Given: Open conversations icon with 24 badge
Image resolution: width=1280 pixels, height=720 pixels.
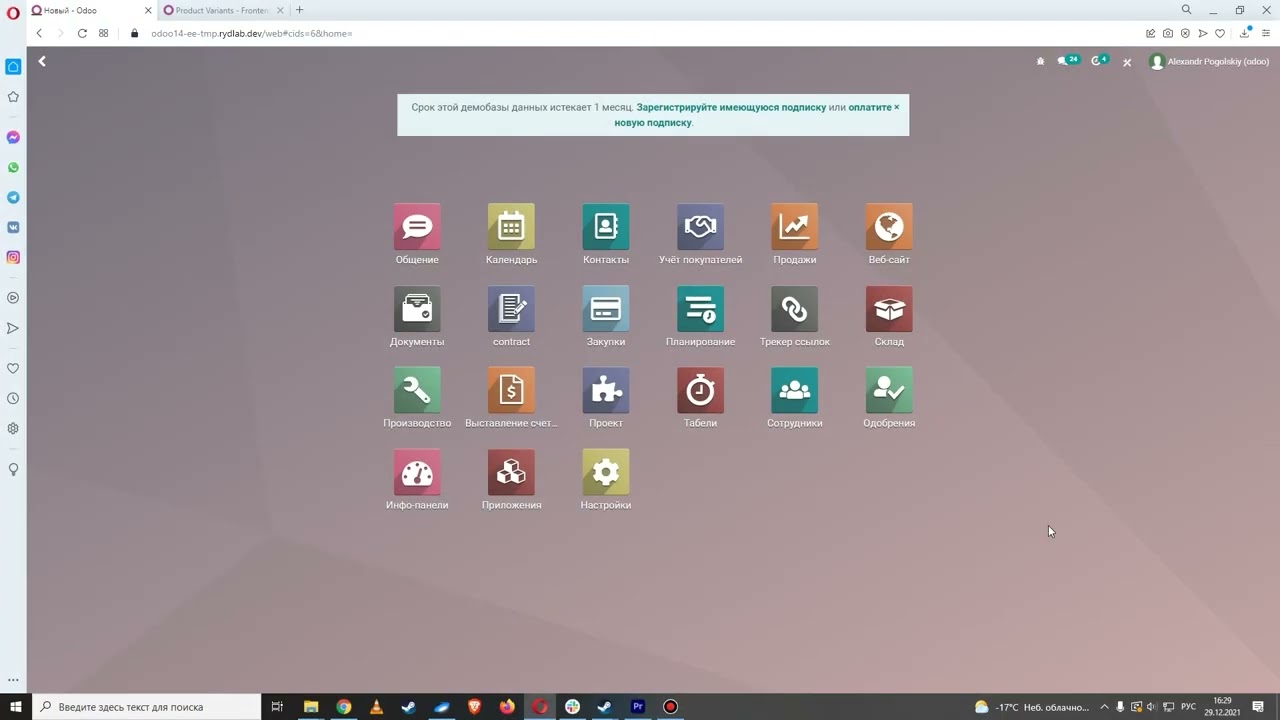Looking at the screenshot, I should tap(1068, 61).
